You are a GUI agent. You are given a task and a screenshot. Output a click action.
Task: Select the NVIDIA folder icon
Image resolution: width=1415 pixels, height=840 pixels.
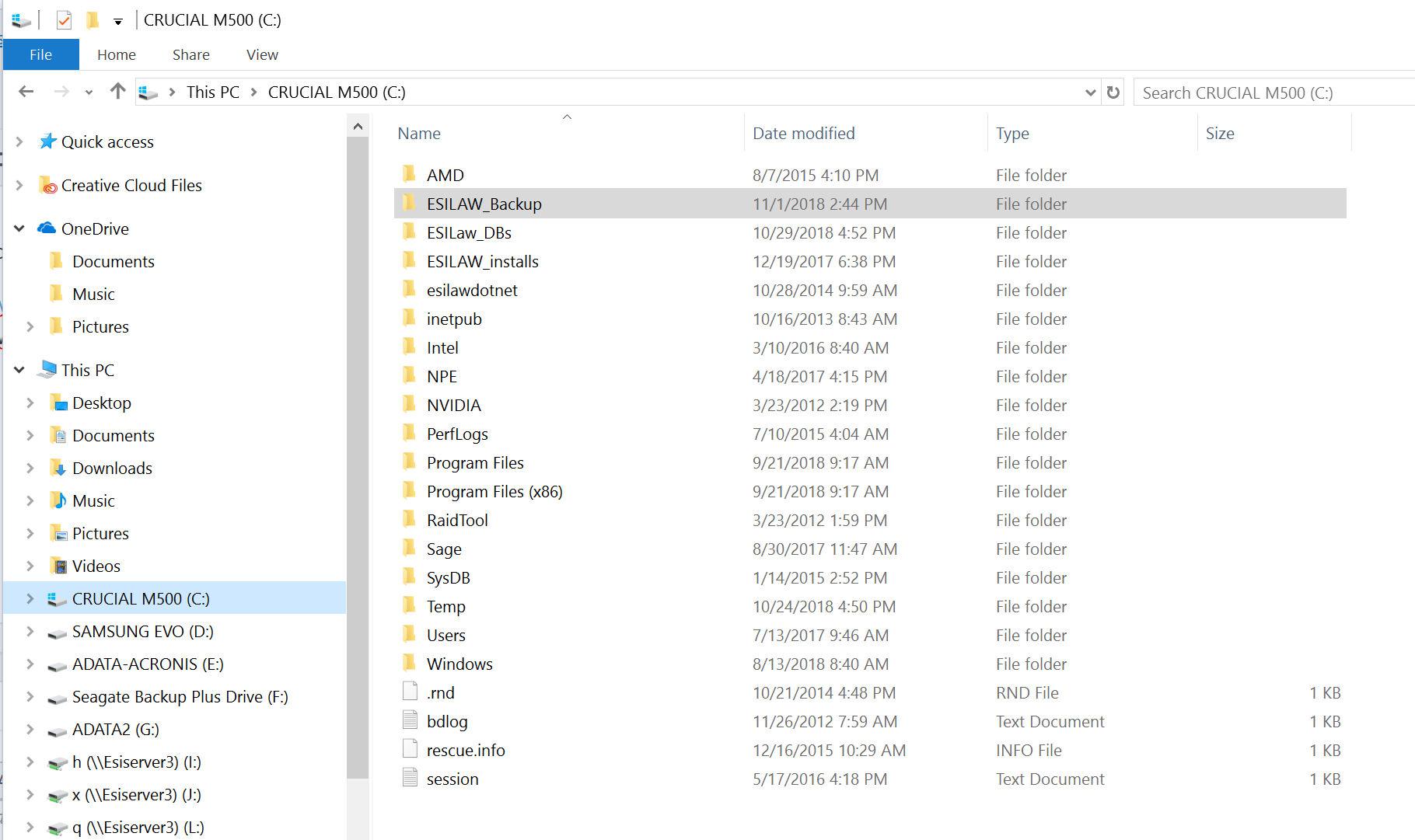tap(410, 404)
